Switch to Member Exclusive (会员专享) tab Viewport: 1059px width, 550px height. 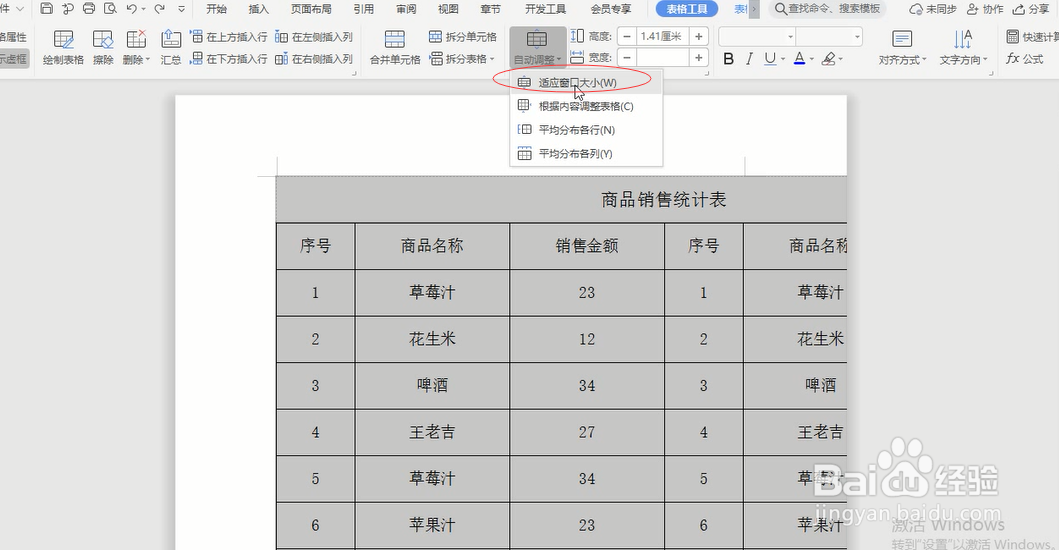pyautogui.click(x=611, y=9)
